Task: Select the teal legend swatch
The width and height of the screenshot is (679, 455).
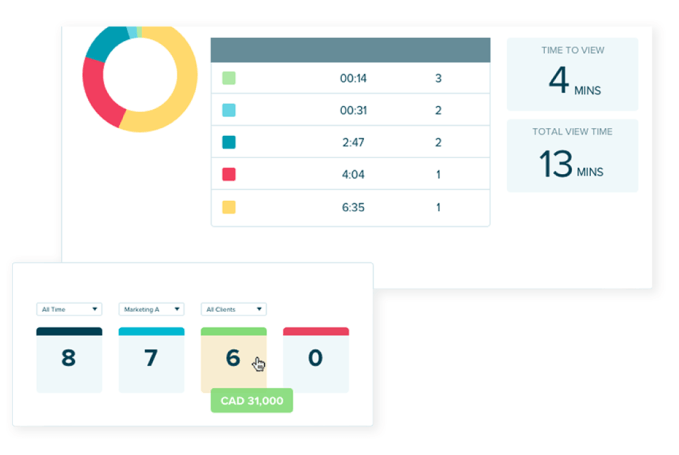Action: (x=228, y=143)
